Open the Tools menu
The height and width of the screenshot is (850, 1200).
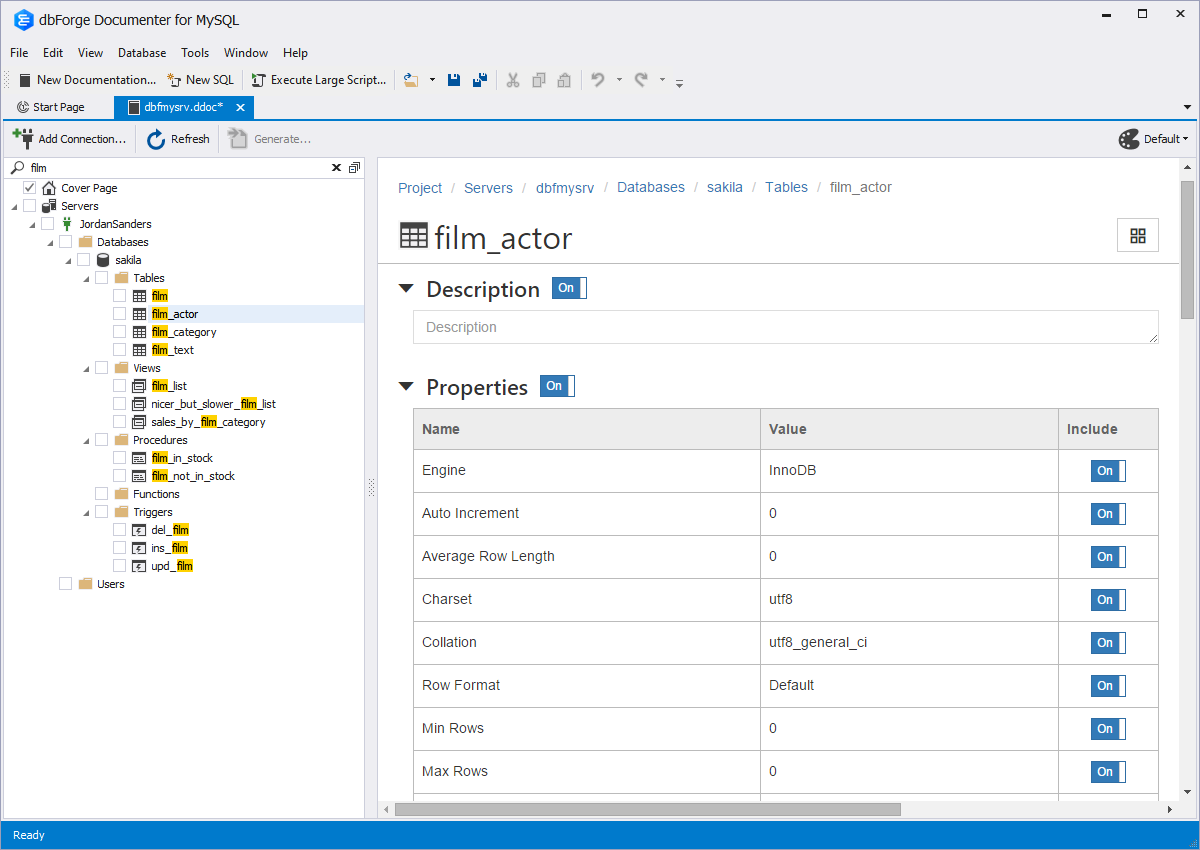pos(195,53)
